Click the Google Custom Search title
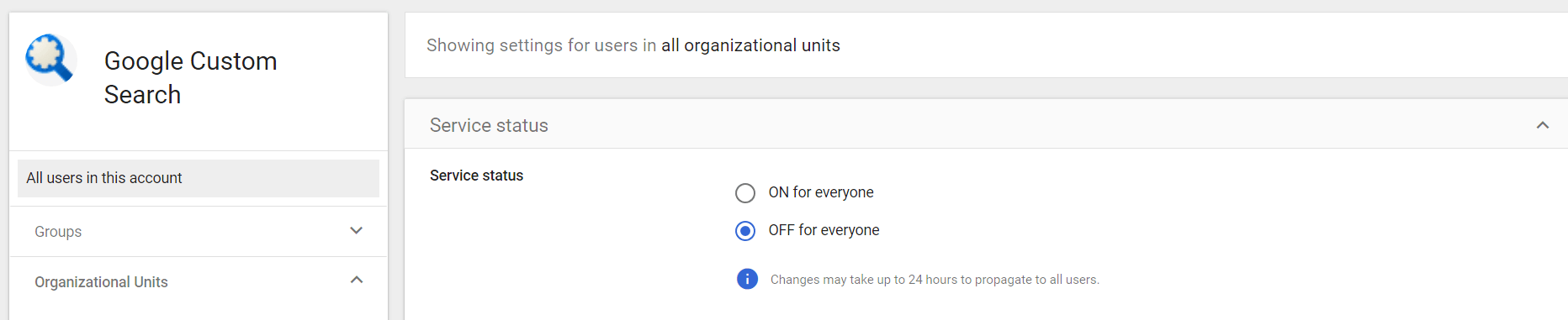Viewport: 1568px width, 320px height. (190, 77)
